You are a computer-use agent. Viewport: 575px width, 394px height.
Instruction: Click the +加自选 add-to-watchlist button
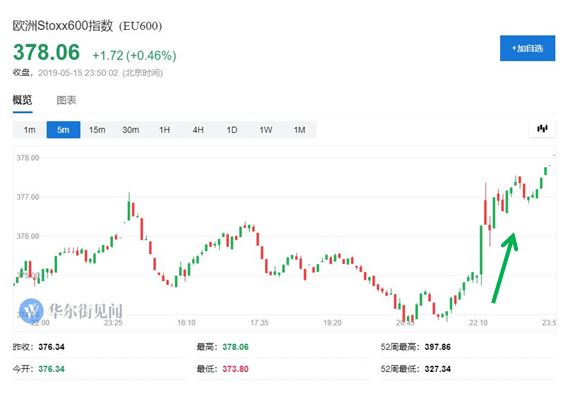coord(527,48)
